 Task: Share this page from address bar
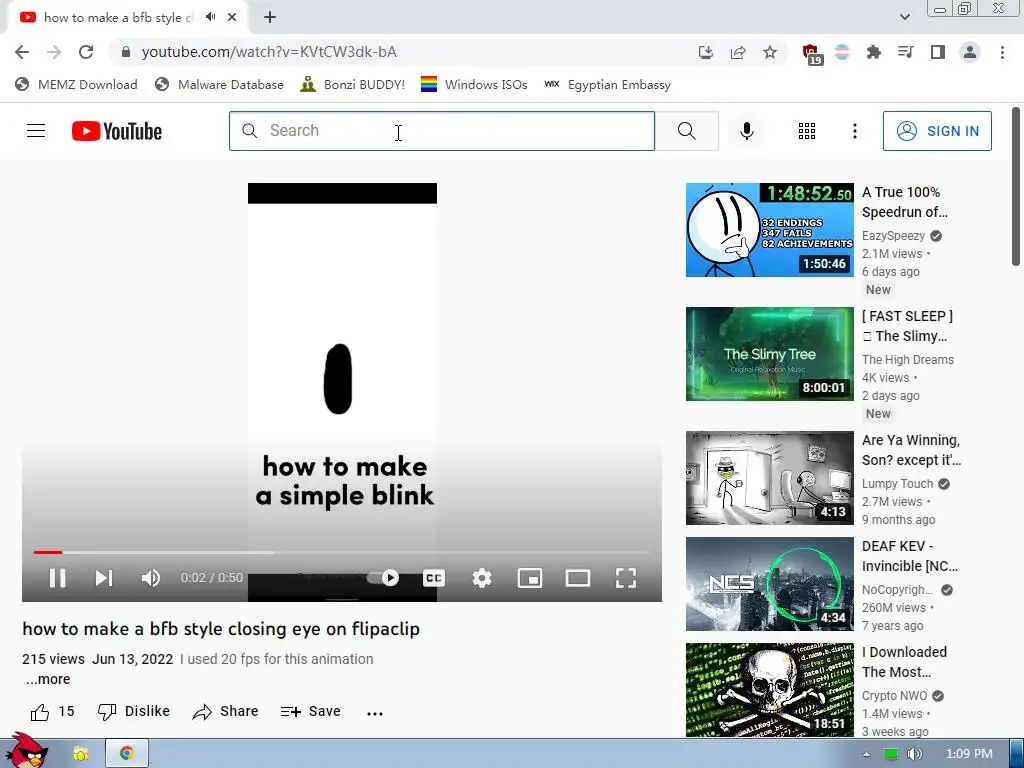coord(738,52)
